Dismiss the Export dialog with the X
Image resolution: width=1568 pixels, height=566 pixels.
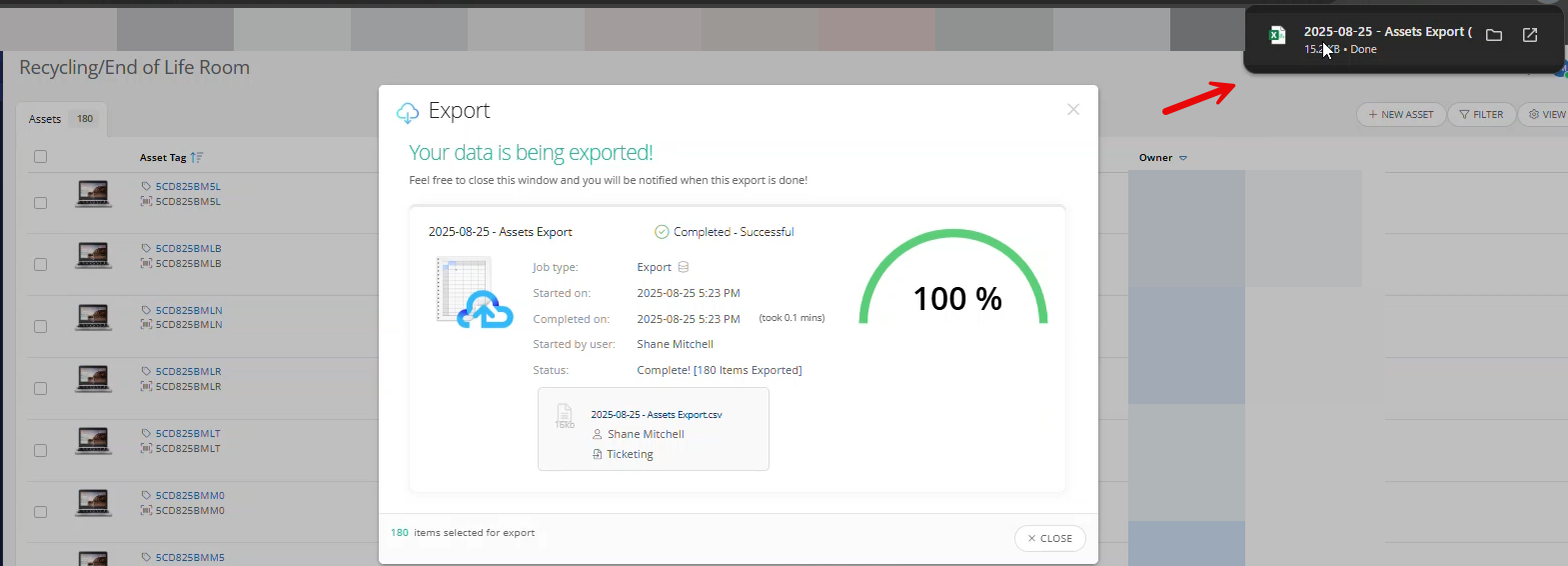1073,110
